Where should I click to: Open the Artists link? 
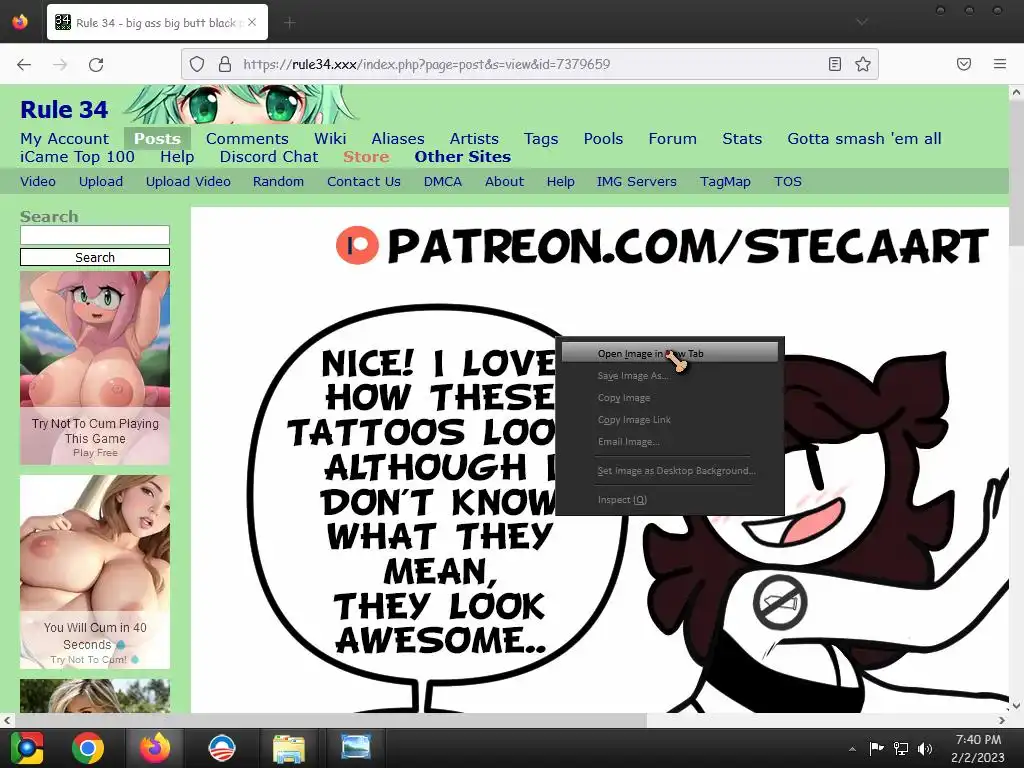(474, 138)
